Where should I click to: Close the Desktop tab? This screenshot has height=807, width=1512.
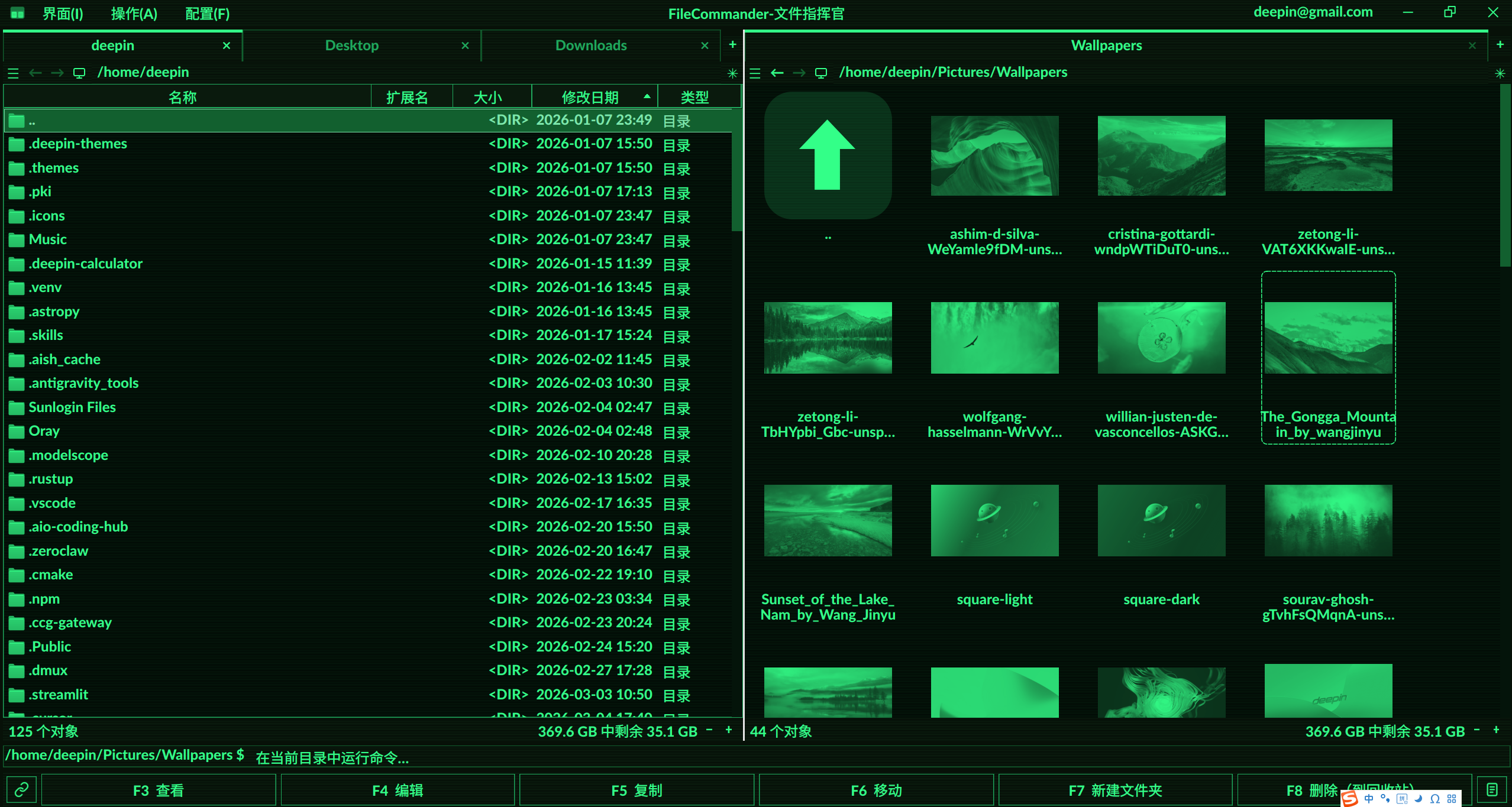coord(466,46)
